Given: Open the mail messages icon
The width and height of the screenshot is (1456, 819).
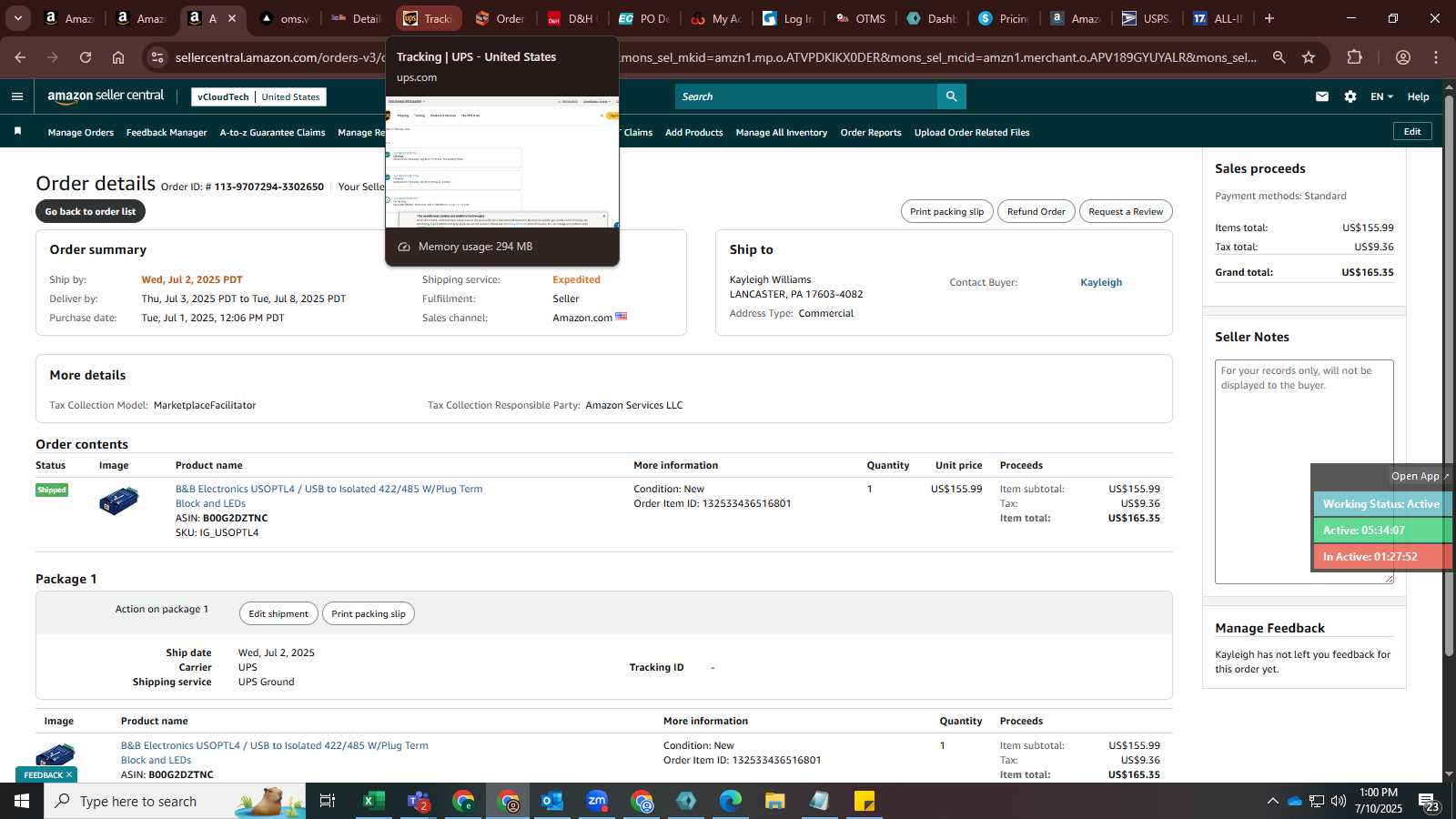Looking at the screenshot, I should [1322, 96].
